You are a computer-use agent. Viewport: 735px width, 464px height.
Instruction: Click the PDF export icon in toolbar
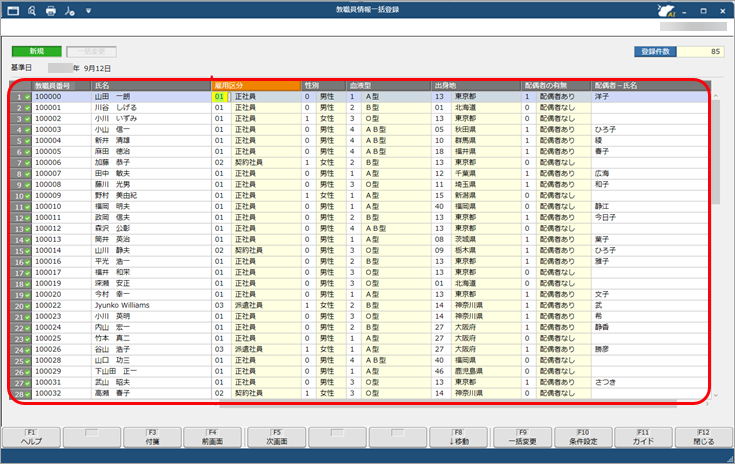68,10
